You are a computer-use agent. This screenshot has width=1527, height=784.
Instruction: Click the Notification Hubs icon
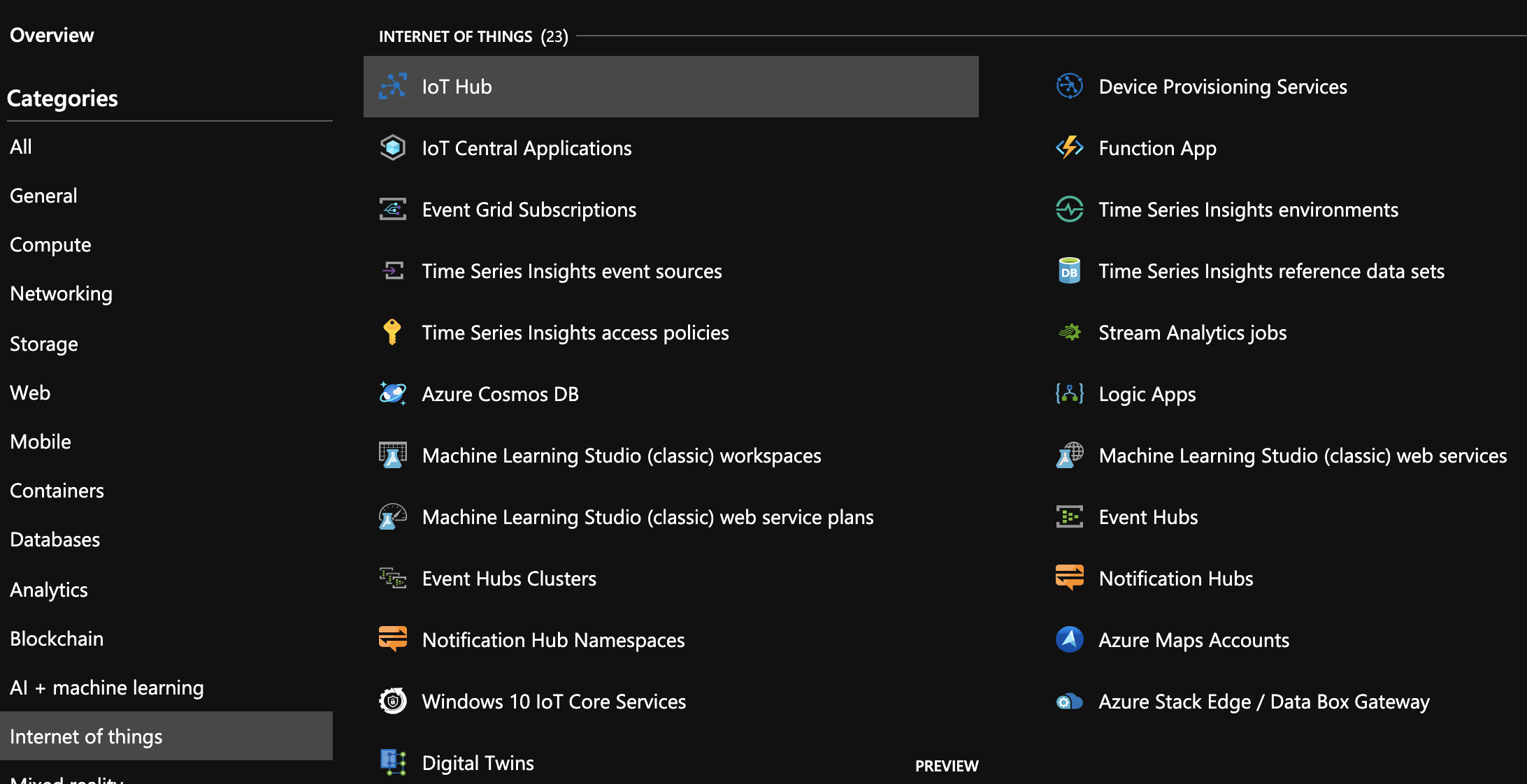[x=1069, y=578]
